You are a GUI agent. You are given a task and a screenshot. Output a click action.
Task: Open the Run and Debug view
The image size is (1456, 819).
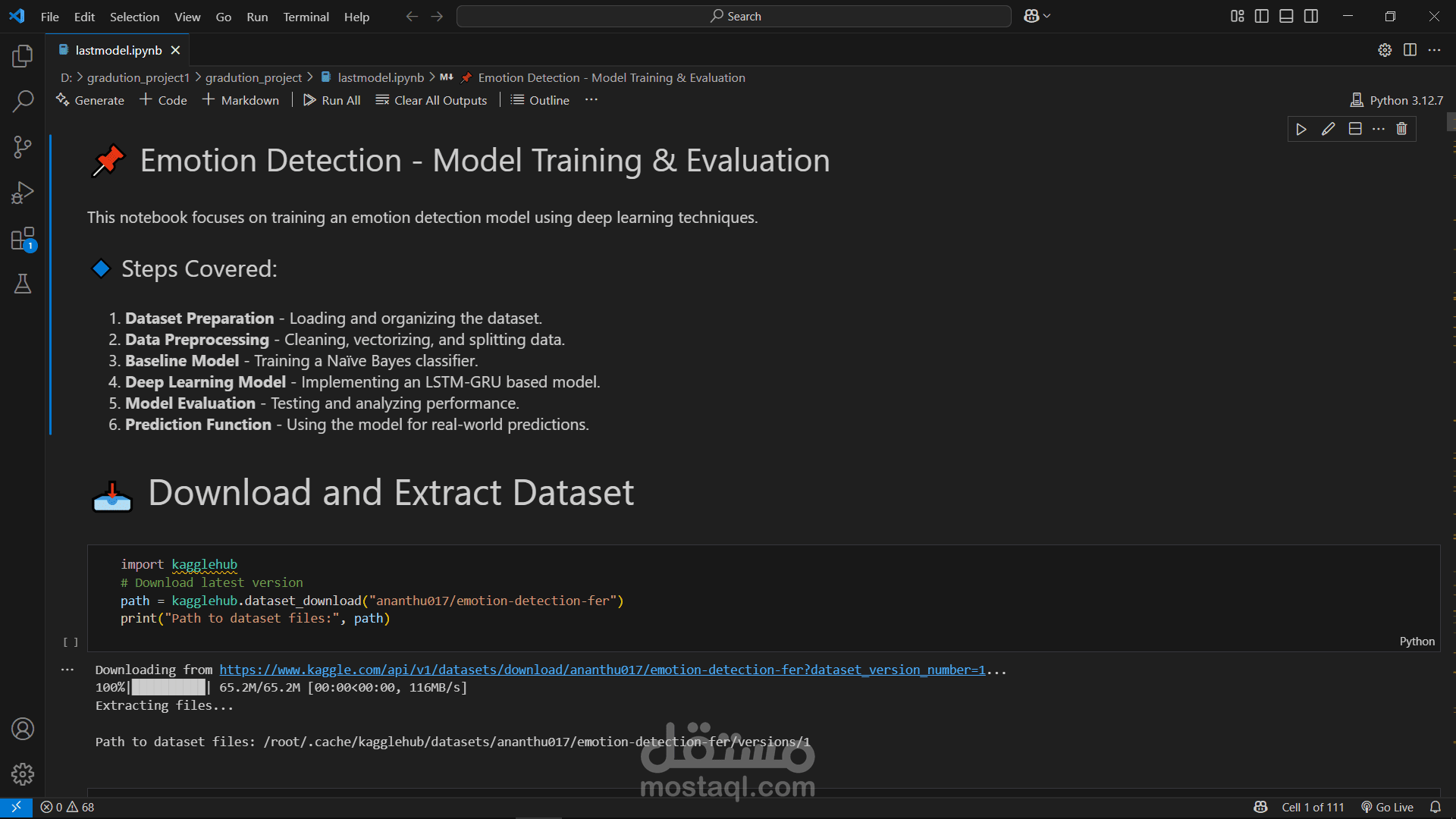[23, 193]
